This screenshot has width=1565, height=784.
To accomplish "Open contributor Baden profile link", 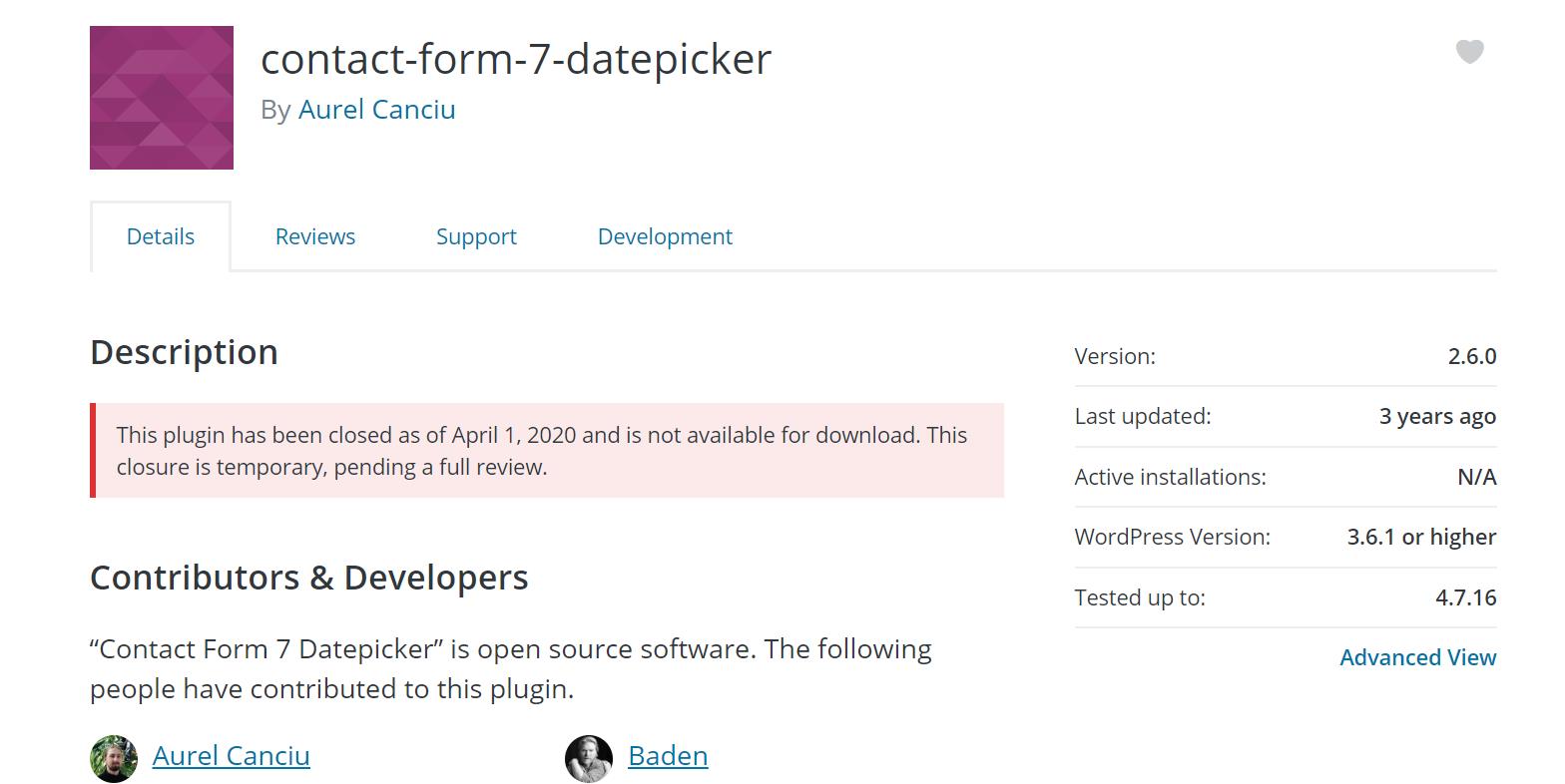I will (x=668, y=755).
